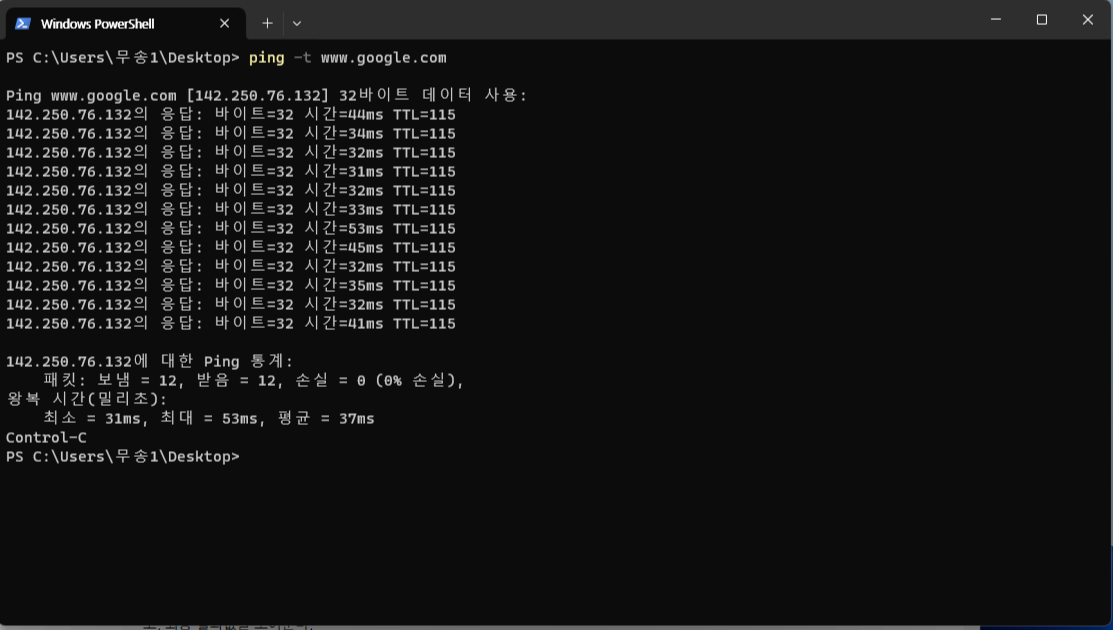Click the reply line with 시간=45ms
This screenshot has height=630, width=1113.
coord(231,248)
